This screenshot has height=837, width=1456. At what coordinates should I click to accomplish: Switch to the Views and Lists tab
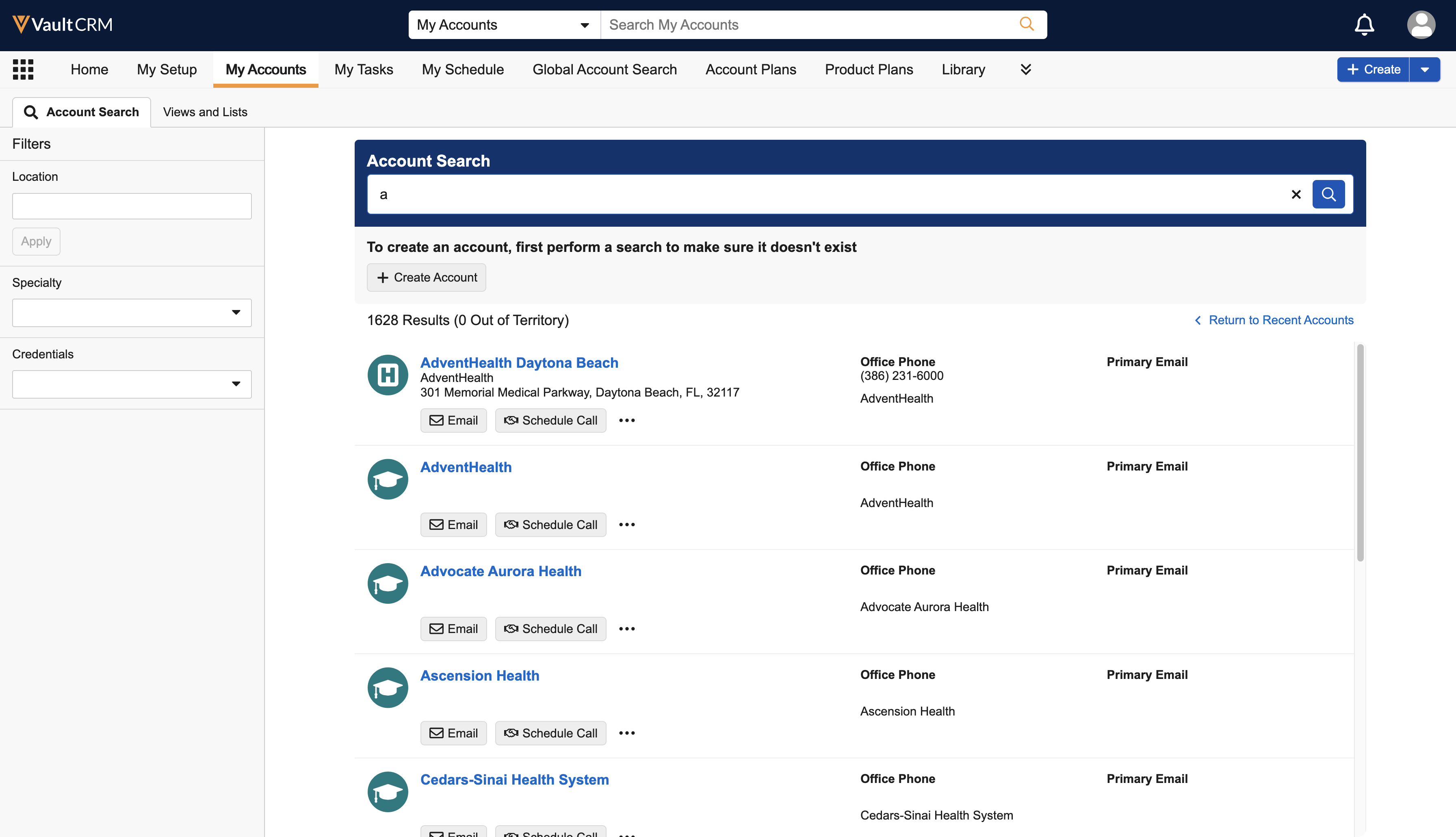[205, 112]
